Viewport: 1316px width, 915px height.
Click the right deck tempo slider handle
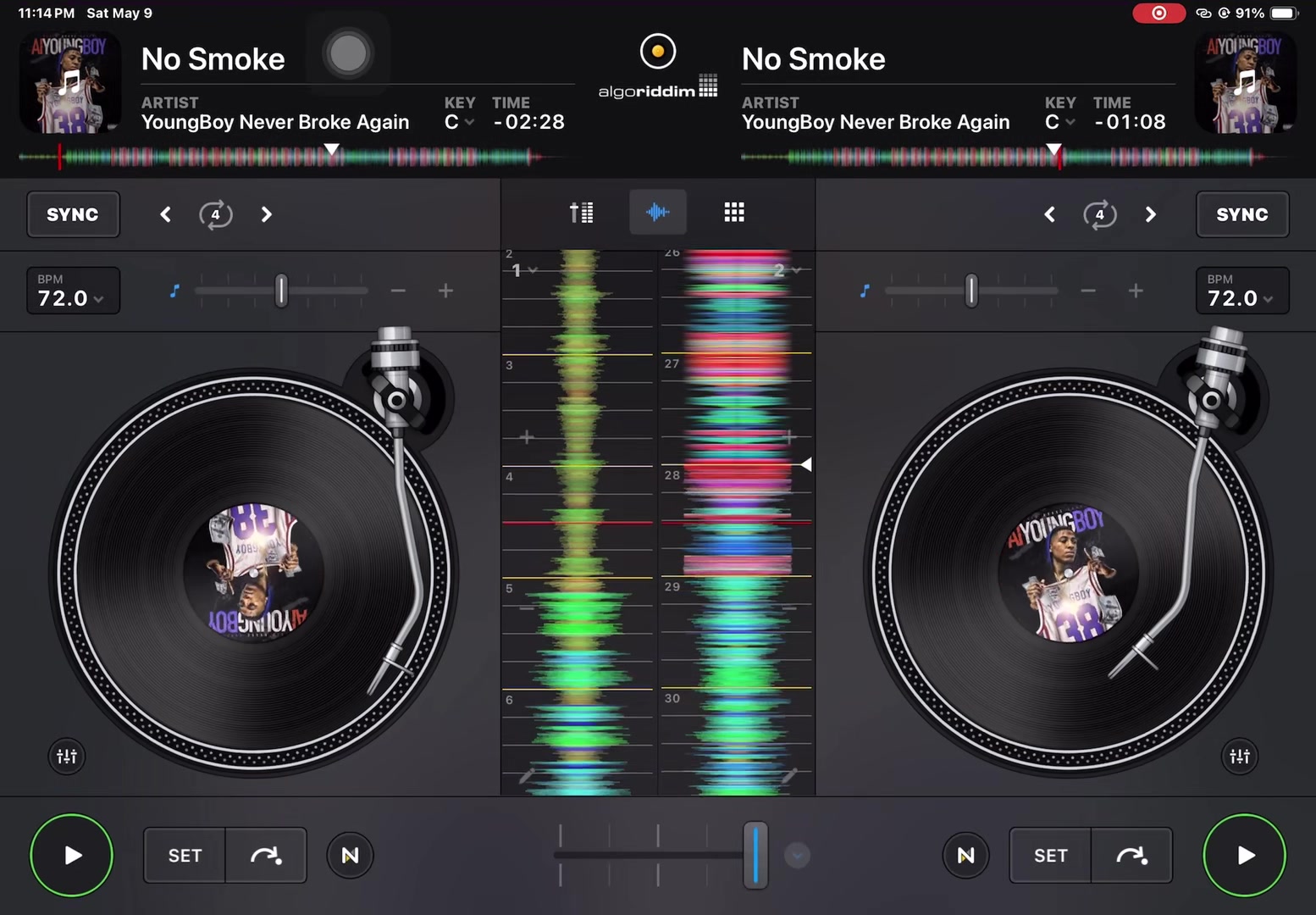[971, 291]
